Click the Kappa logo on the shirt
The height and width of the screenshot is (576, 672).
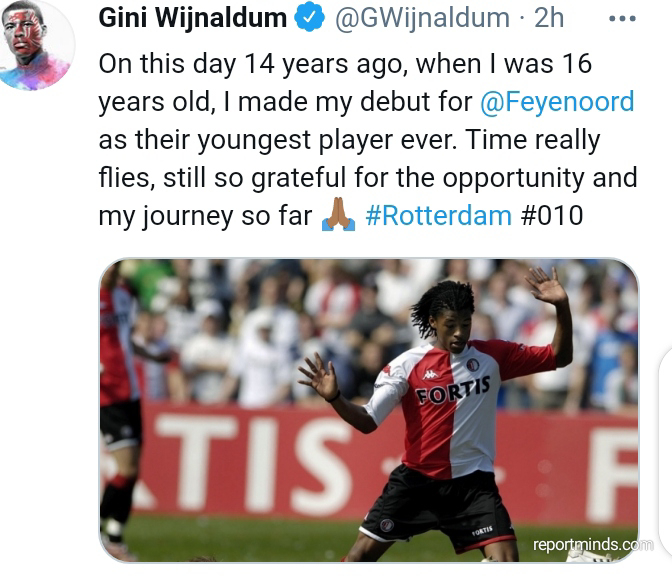coord(430,375)
